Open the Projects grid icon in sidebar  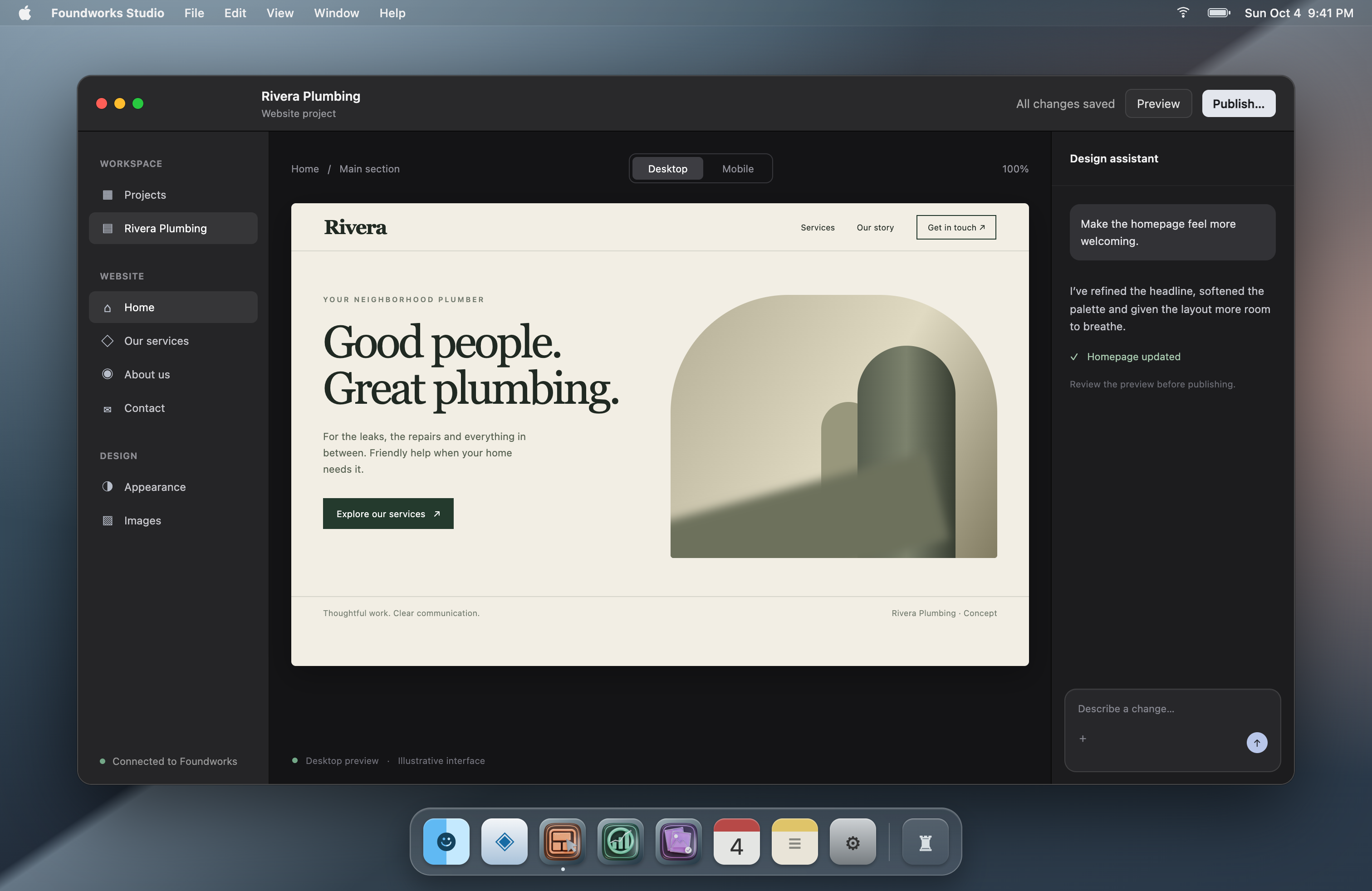107,195
